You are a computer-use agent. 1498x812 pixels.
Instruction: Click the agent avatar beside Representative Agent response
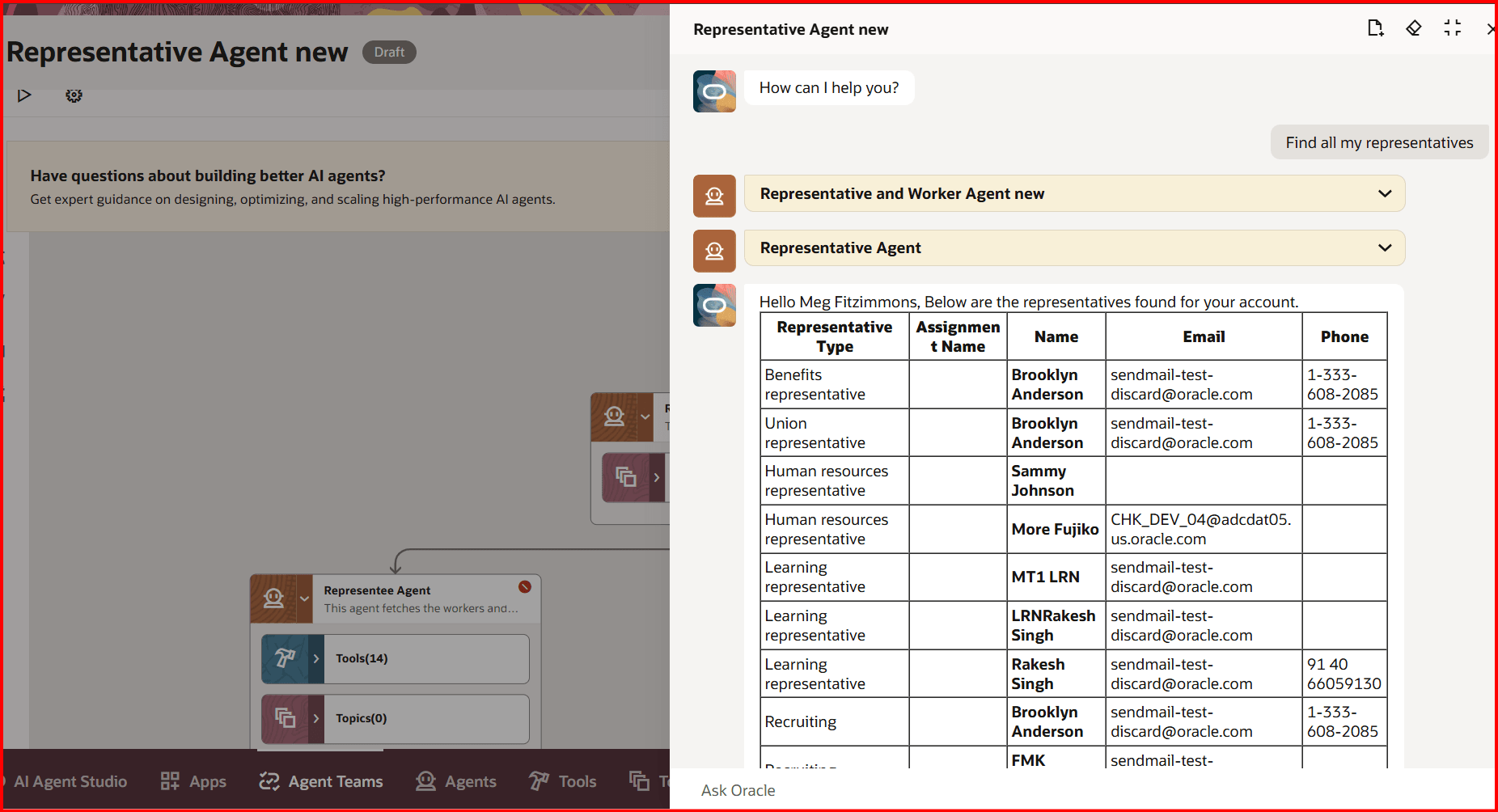coord(713,305)
